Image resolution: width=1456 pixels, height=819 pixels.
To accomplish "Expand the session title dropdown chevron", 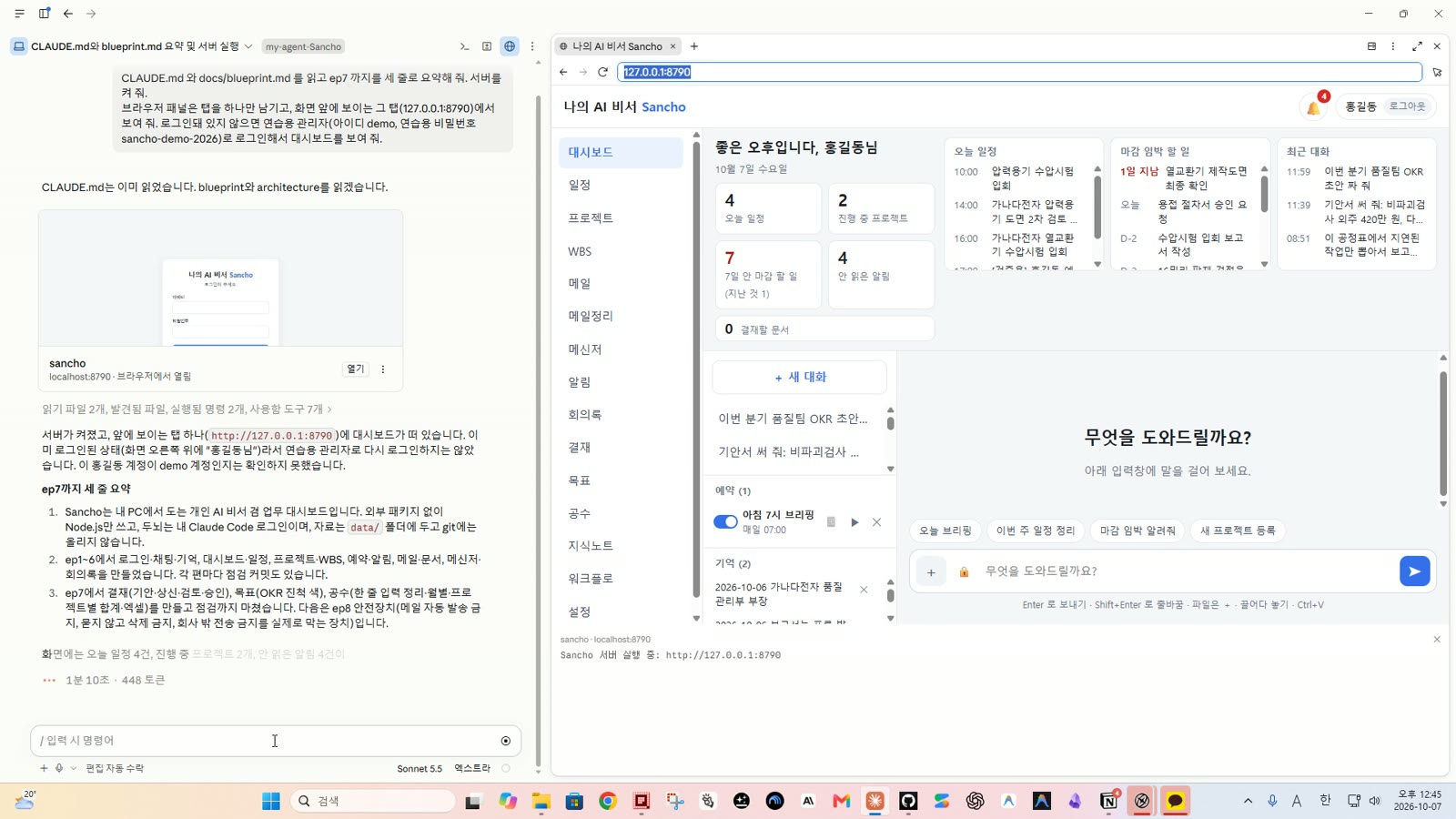I will [x=248, y=46].
